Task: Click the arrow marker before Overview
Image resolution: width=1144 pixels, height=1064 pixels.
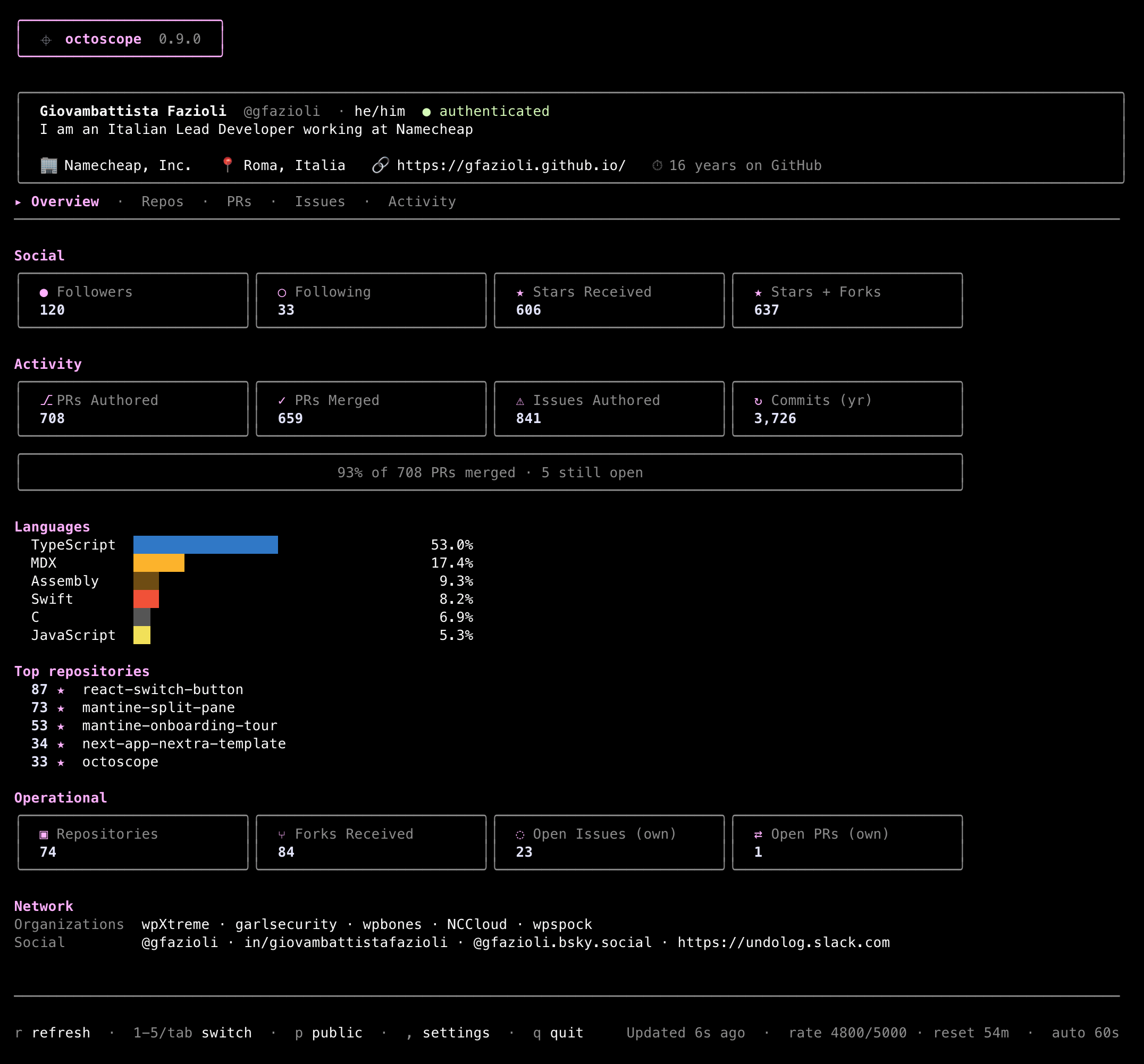Action: pos(19,202)
